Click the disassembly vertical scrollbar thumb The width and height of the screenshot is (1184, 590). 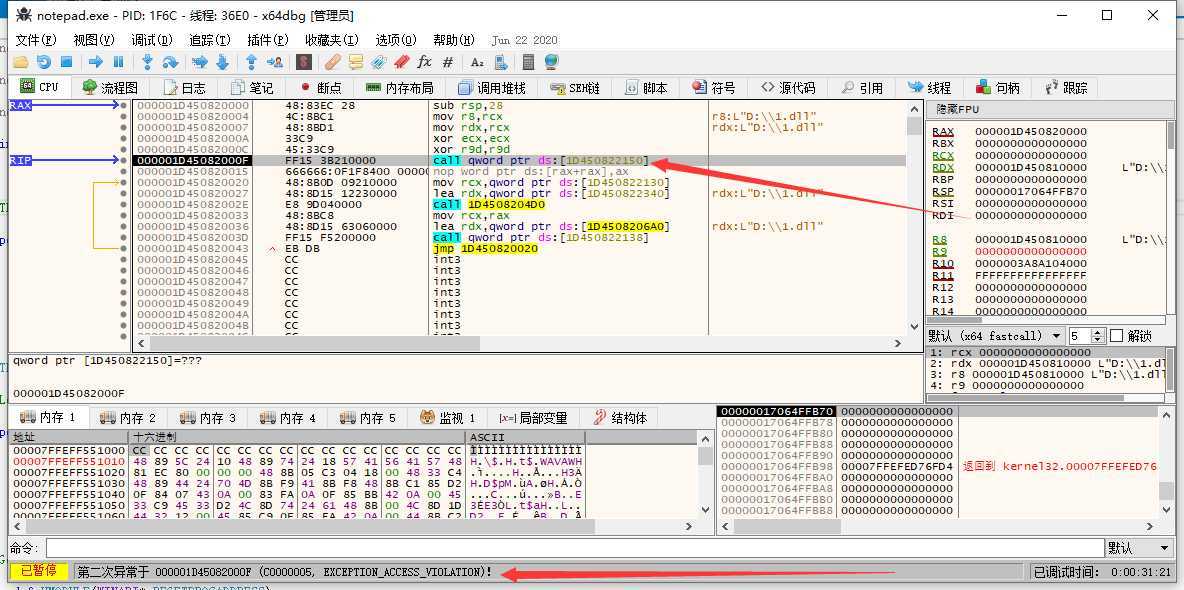point(914,125)
